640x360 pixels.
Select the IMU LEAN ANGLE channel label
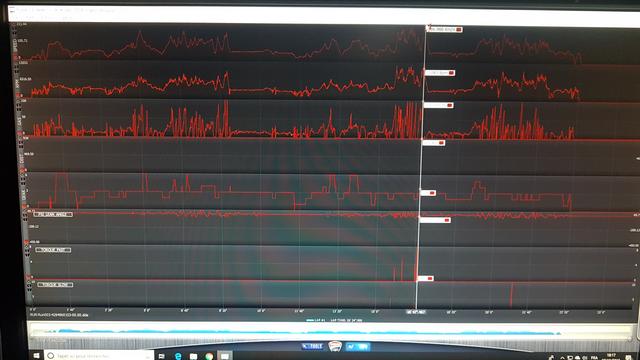[x=53, y=214]
